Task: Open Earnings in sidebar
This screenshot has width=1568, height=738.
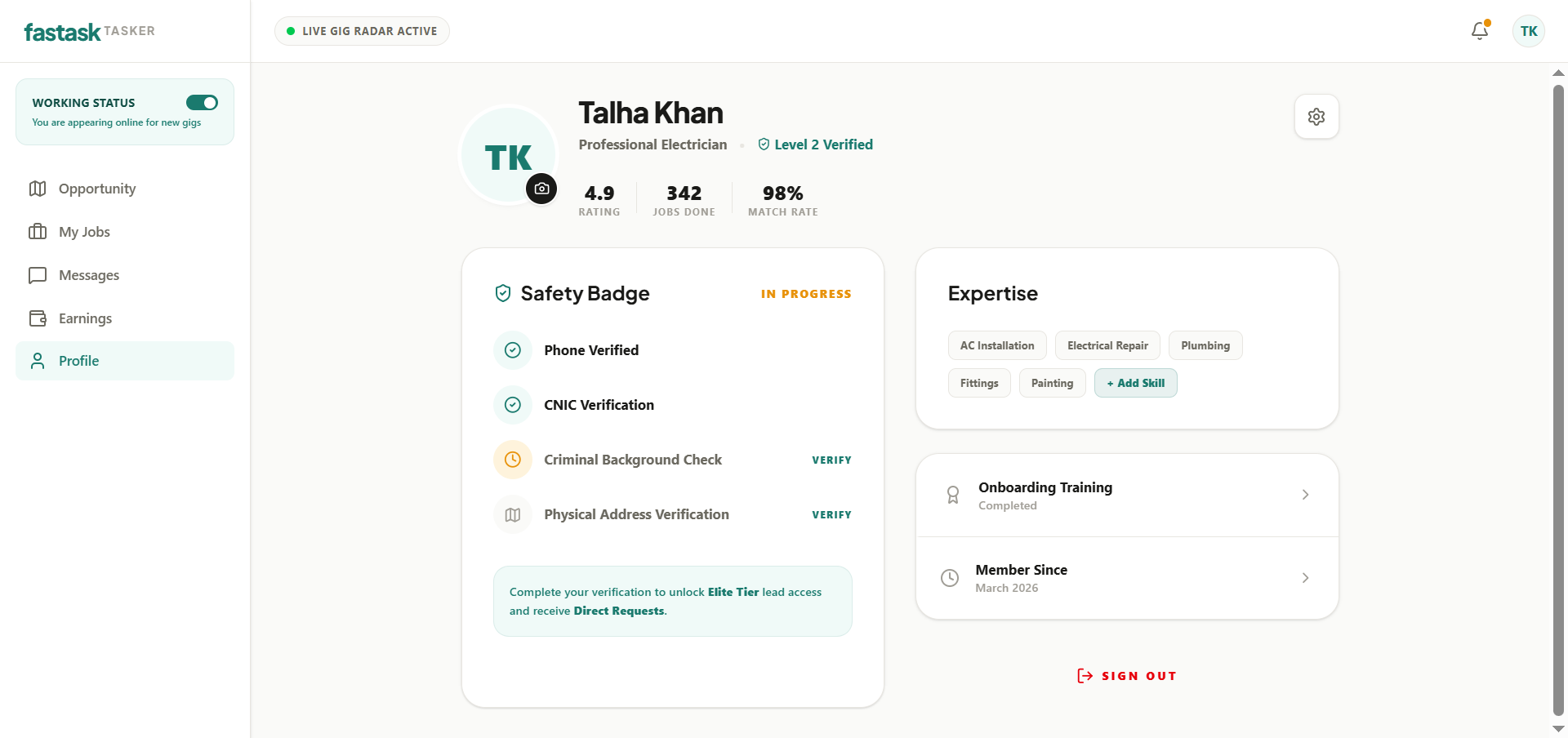Action: pyautogui.click(x=125, y=318)
